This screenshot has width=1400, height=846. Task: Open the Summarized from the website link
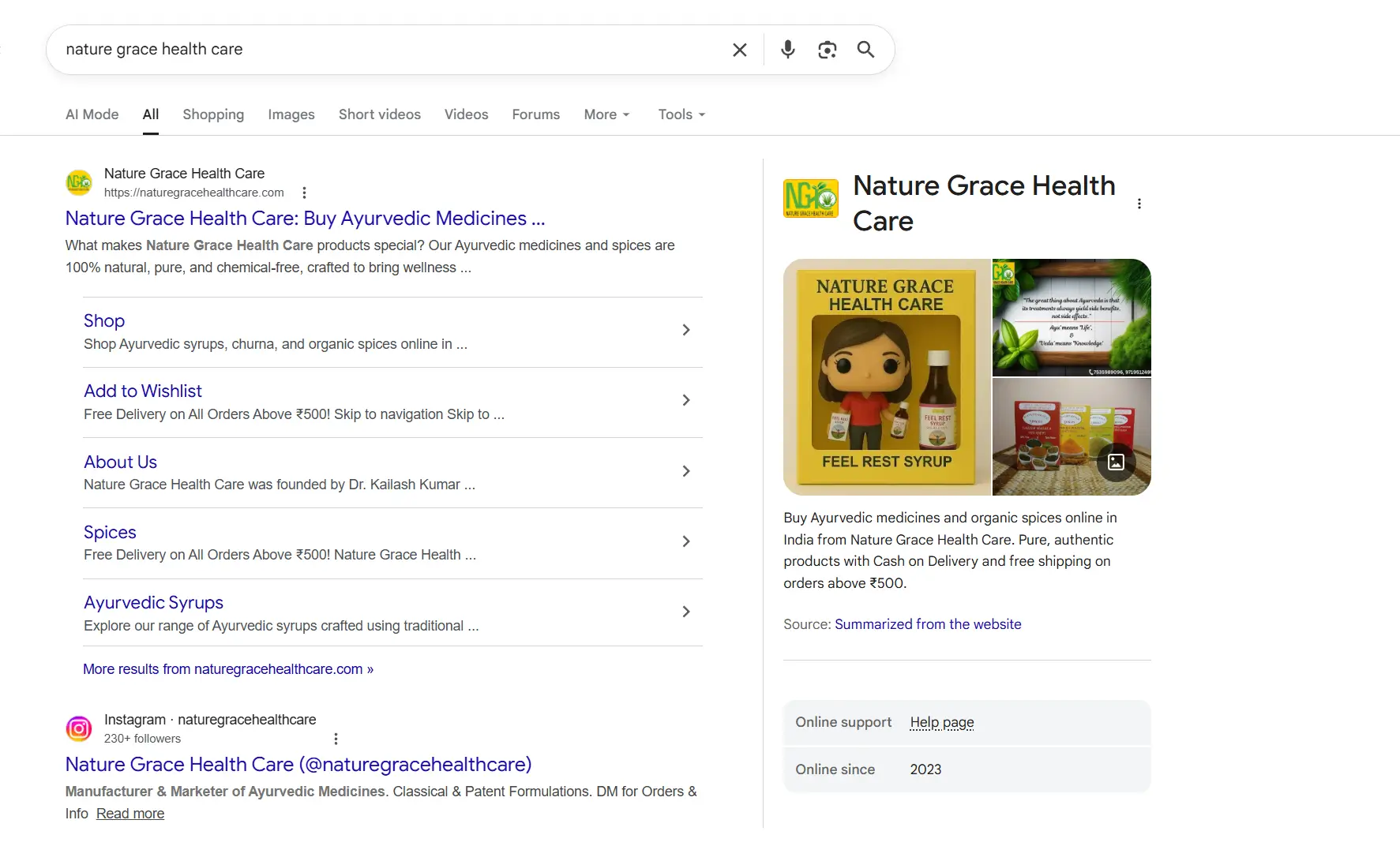click(x=928, y=623)
